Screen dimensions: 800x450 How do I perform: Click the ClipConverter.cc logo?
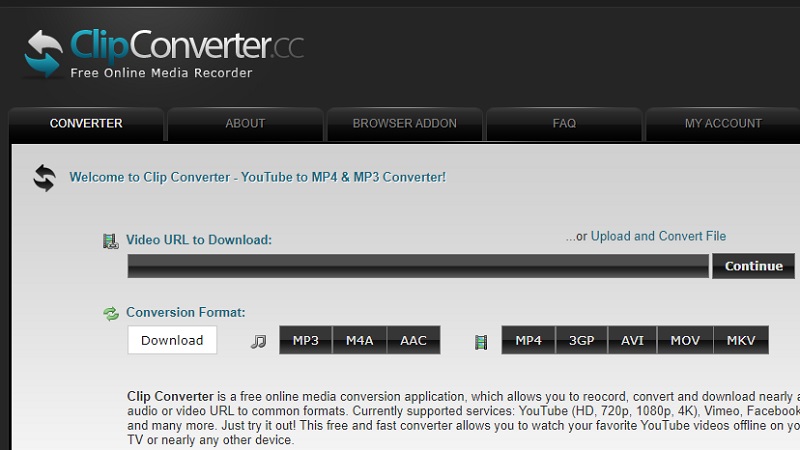163,54
